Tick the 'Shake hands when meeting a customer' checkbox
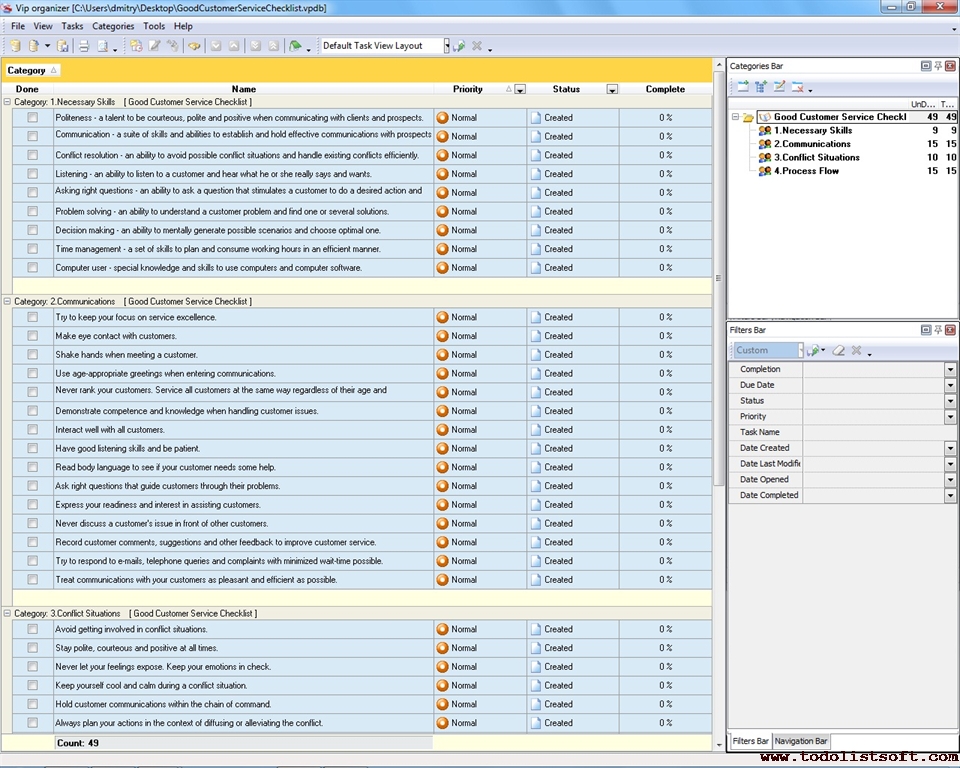Image resolution: width=960 pixels, height=768 pixels. [x=33, y=355]
